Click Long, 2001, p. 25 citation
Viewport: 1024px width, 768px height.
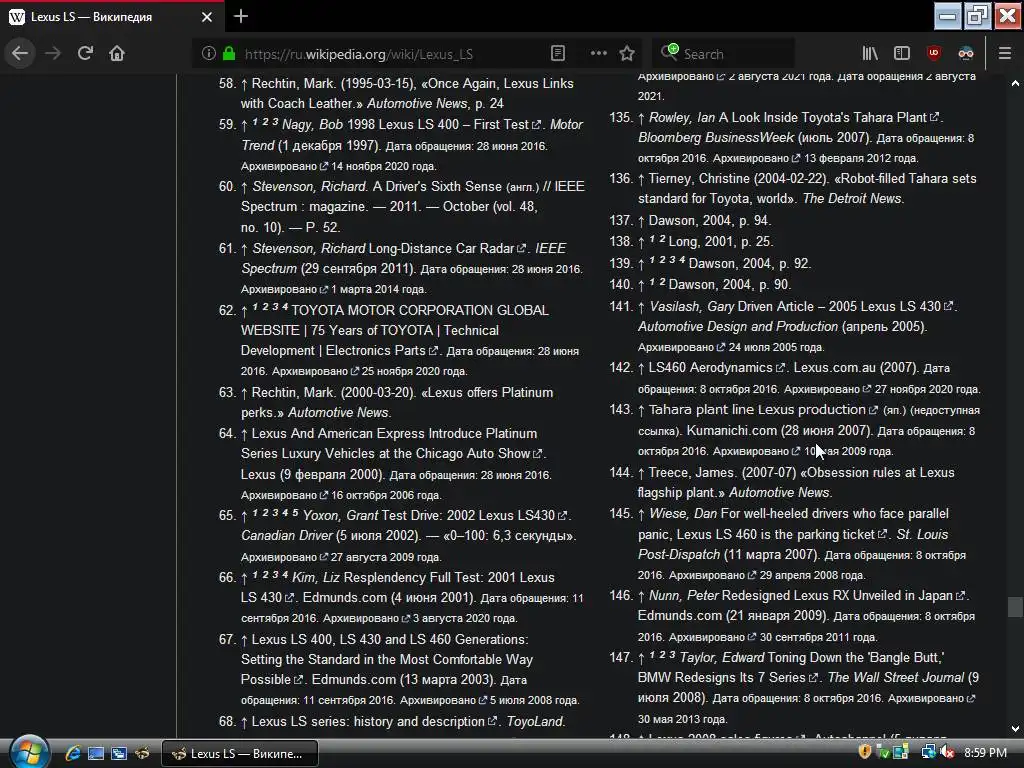(x=720, y=242)
